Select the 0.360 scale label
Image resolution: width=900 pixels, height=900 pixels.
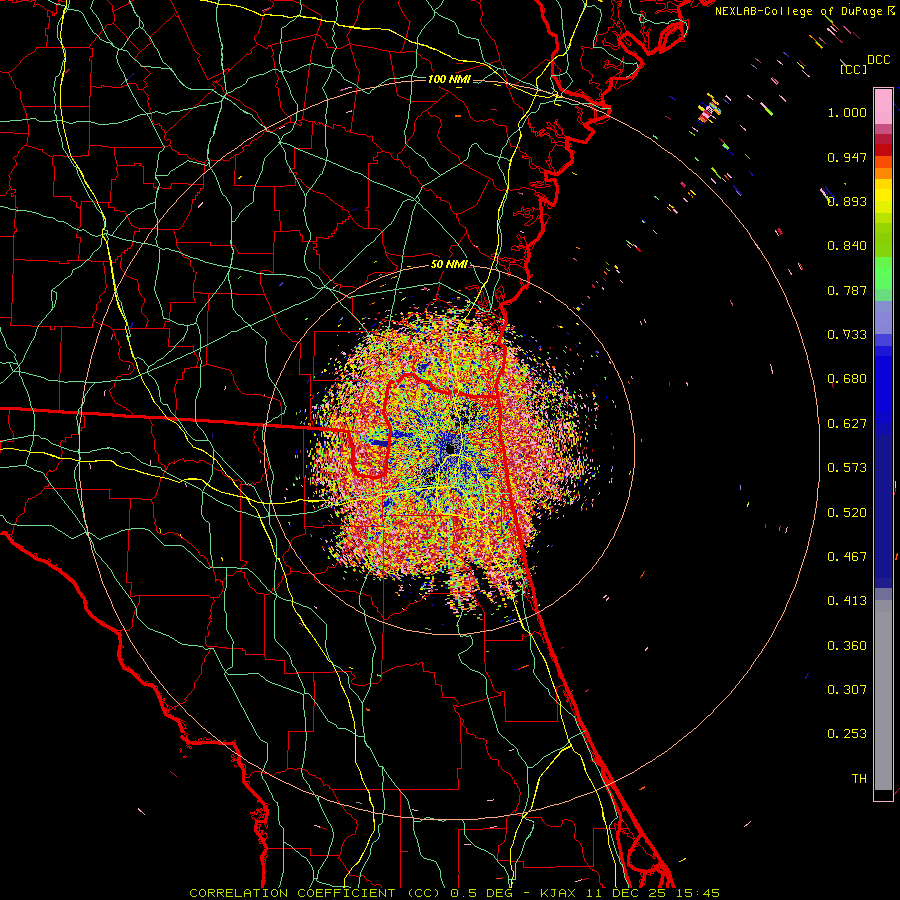coord(847,646)
